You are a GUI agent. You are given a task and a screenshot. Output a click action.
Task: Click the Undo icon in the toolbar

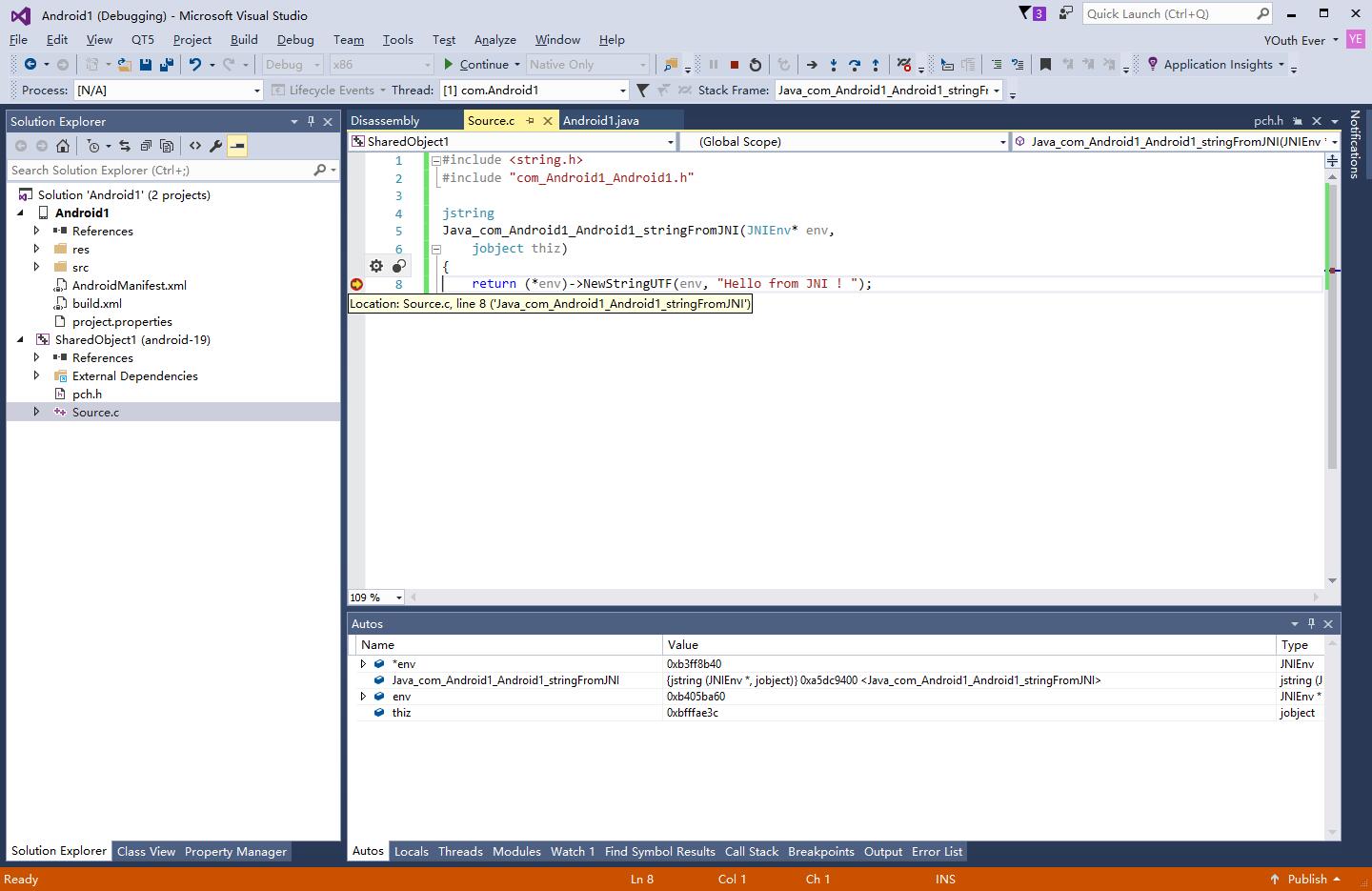tap(195, 65)
